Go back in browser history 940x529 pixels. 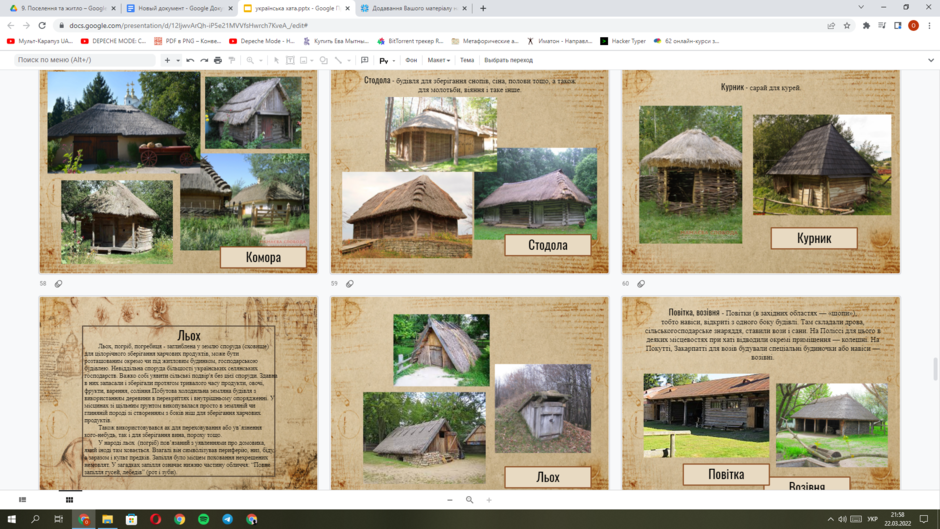(10, 25)
